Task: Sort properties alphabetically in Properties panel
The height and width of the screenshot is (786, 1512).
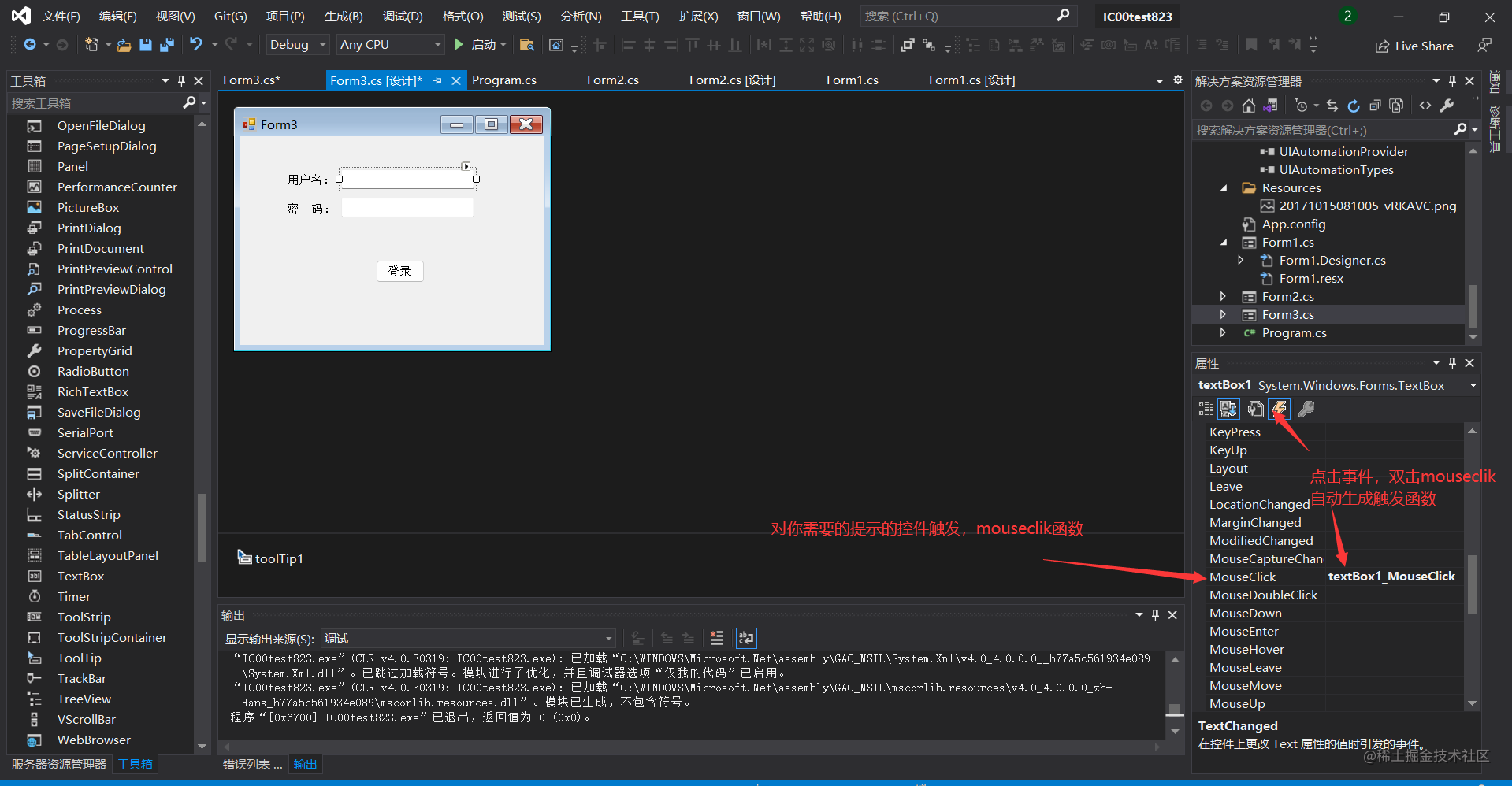Action: point(1228,409)
